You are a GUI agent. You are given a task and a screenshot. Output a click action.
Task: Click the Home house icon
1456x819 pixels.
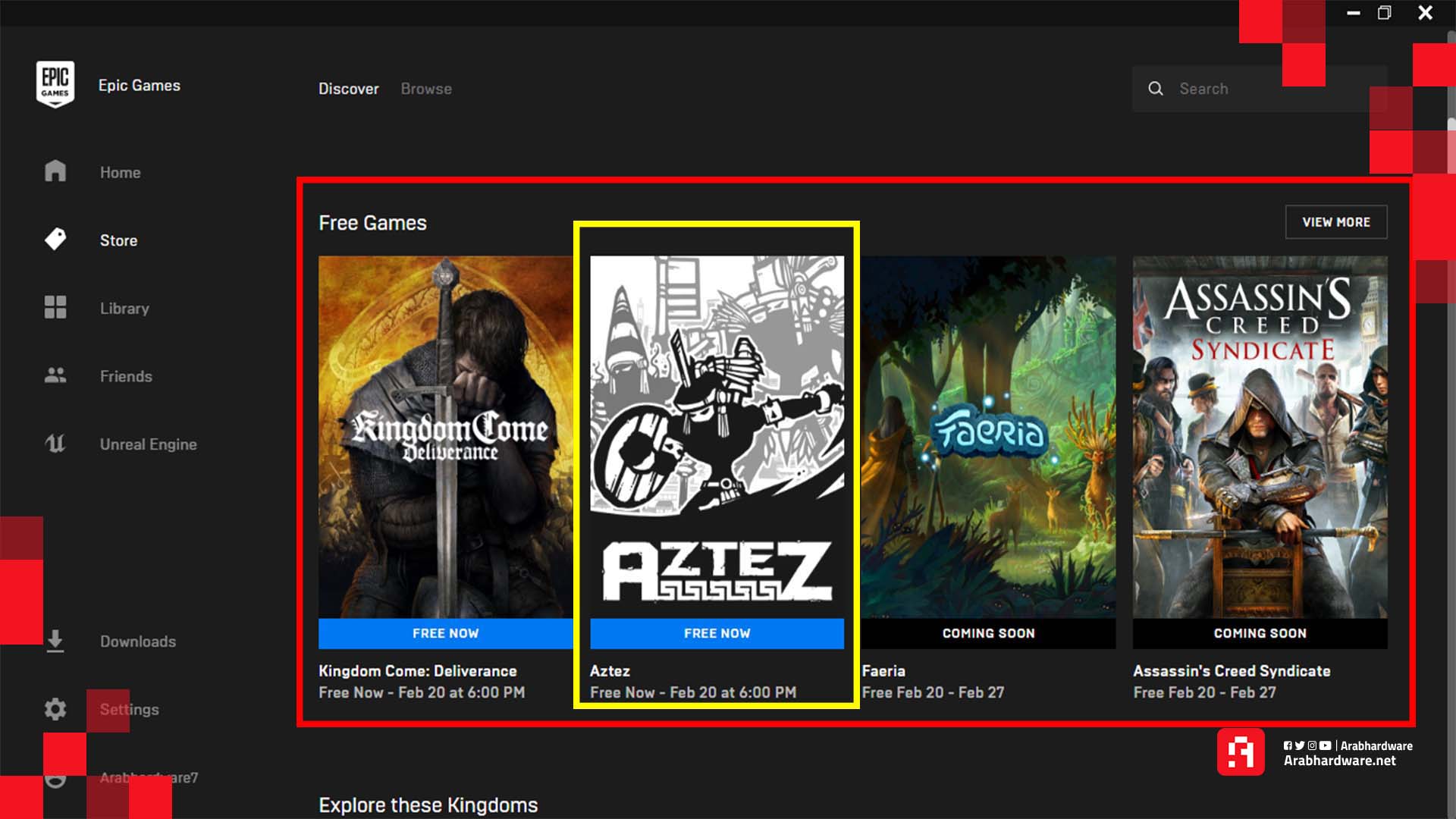[x=55, y=171]
